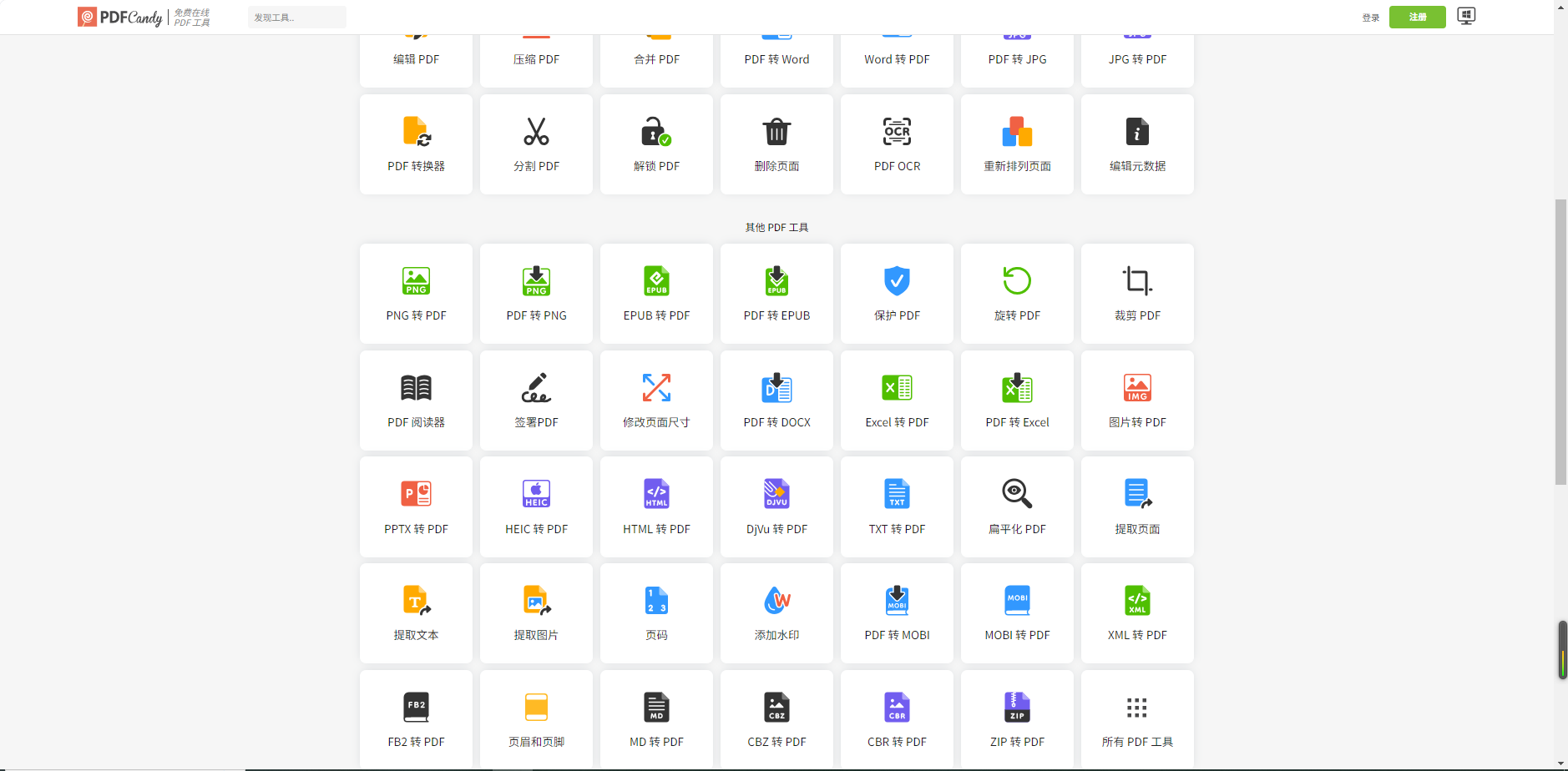Open the 裁剪 PDF crop icon
Screen dimensions: 1568x771
point(1137,281)
